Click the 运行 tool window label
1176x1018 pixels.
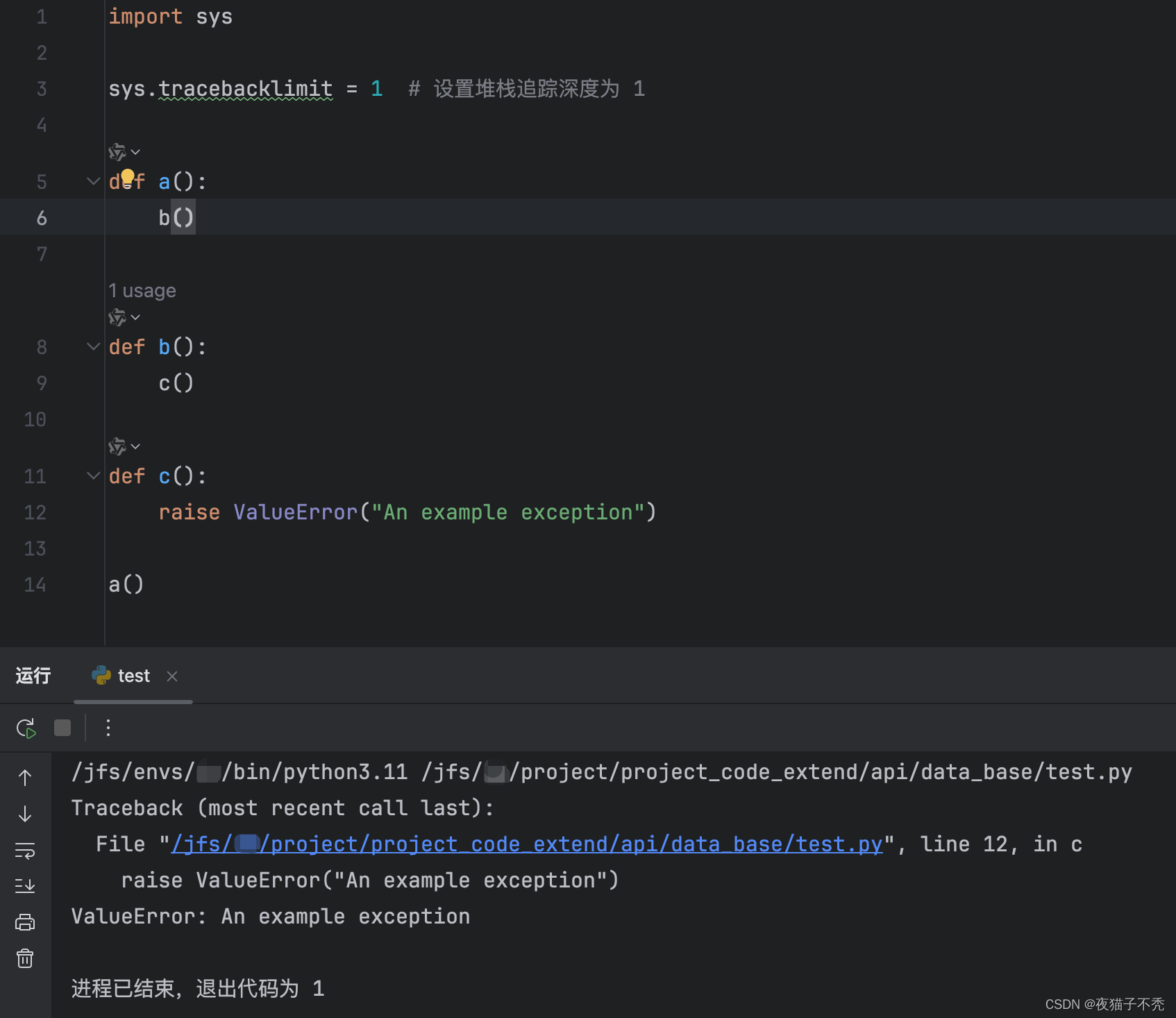pyautogui.click(x=33, y=676)
